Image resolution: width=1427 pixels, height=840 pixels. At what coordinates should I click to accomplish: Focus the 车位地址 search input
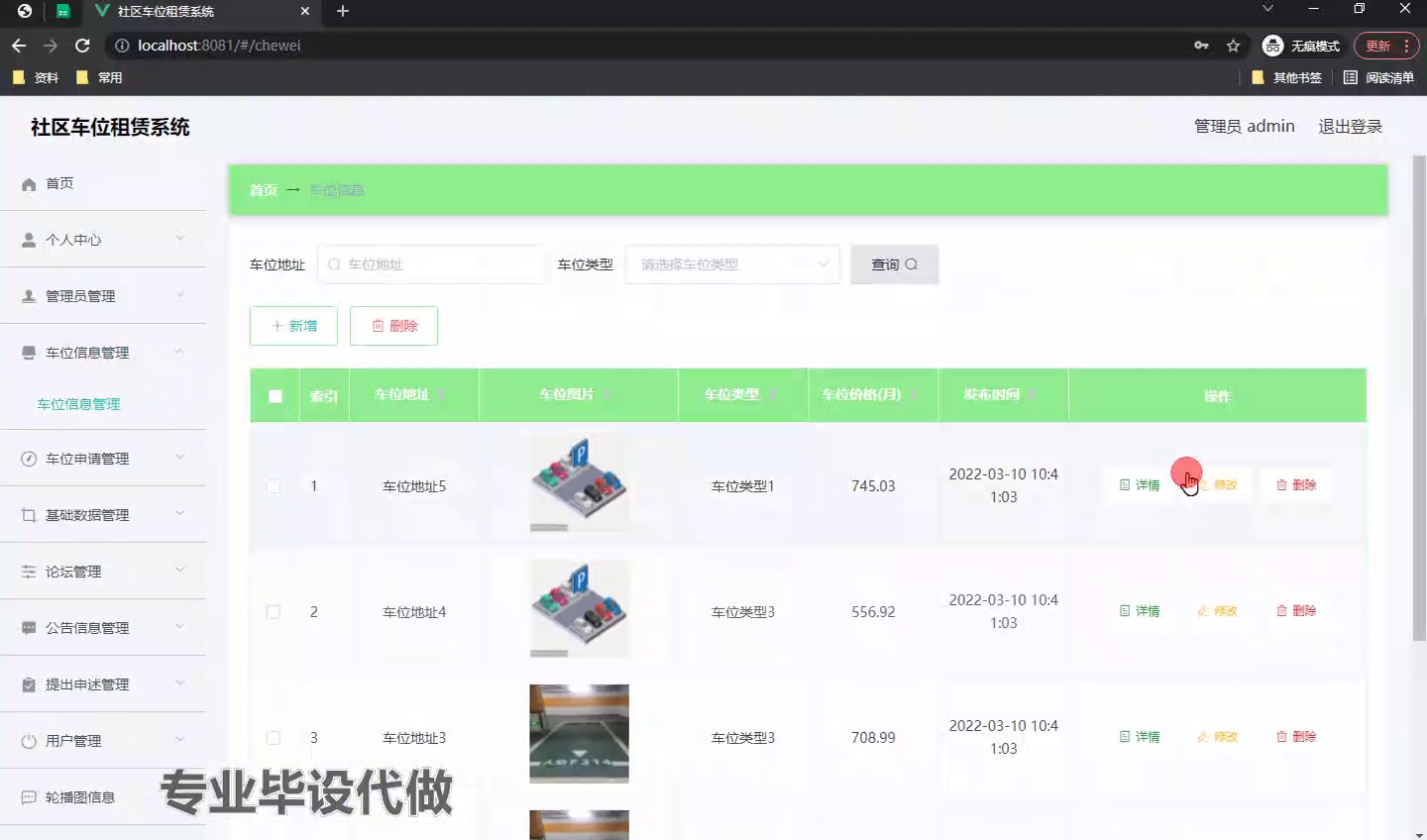(x=431, y=264)
